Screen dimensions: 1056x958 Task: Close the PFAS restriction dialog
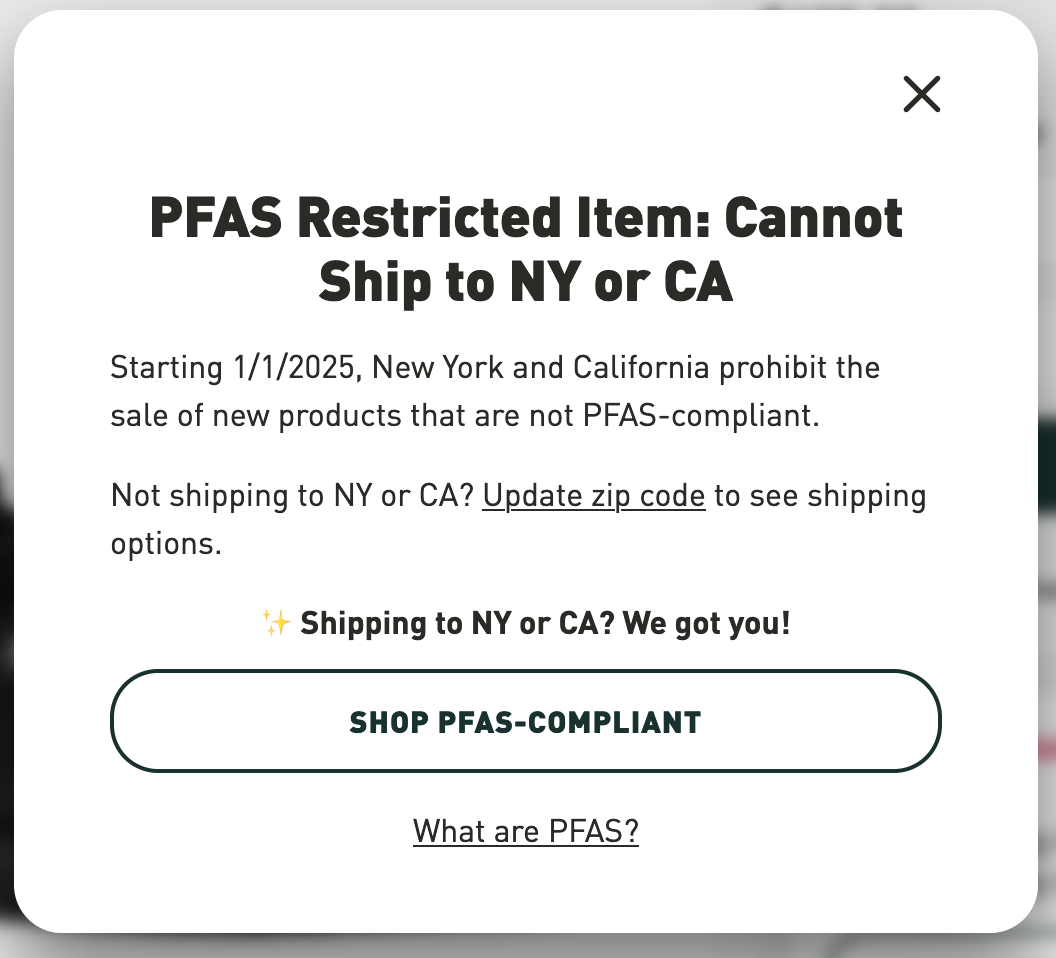[x=921, y=94]
